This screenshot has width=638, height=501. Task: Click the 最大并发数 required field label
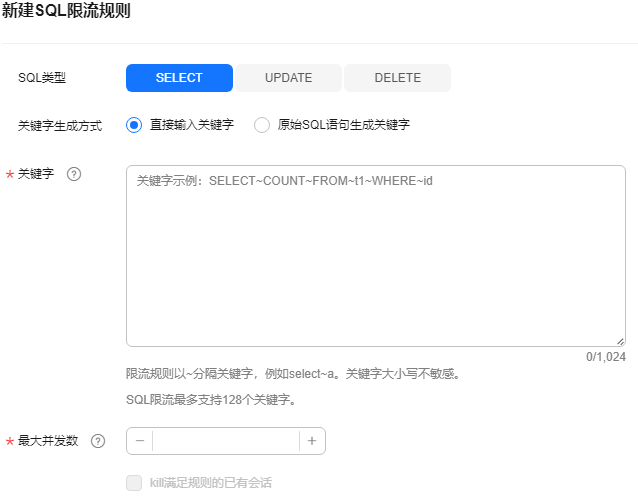coord(48,441)
